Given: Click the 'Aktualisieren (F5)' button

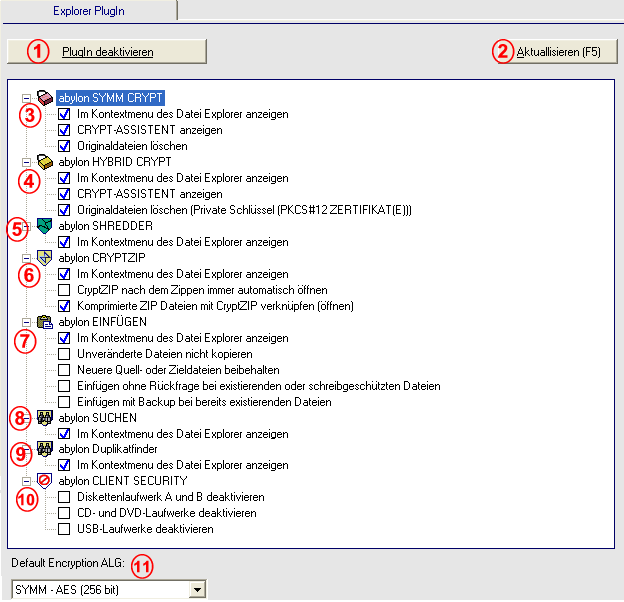Looking at the screenshot, I should point(556,51).
